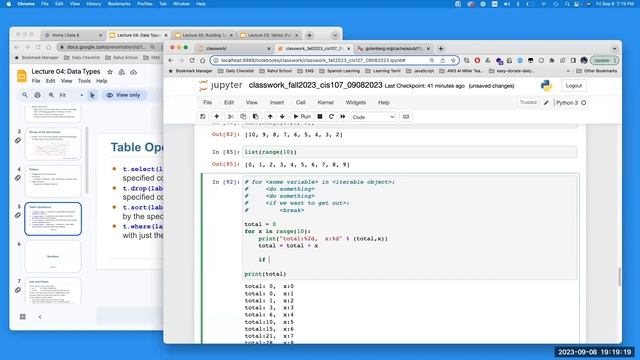
Task: Rename notebook via classwork_fall2023_cis107_09082023 title
Action: coord(315,85)
